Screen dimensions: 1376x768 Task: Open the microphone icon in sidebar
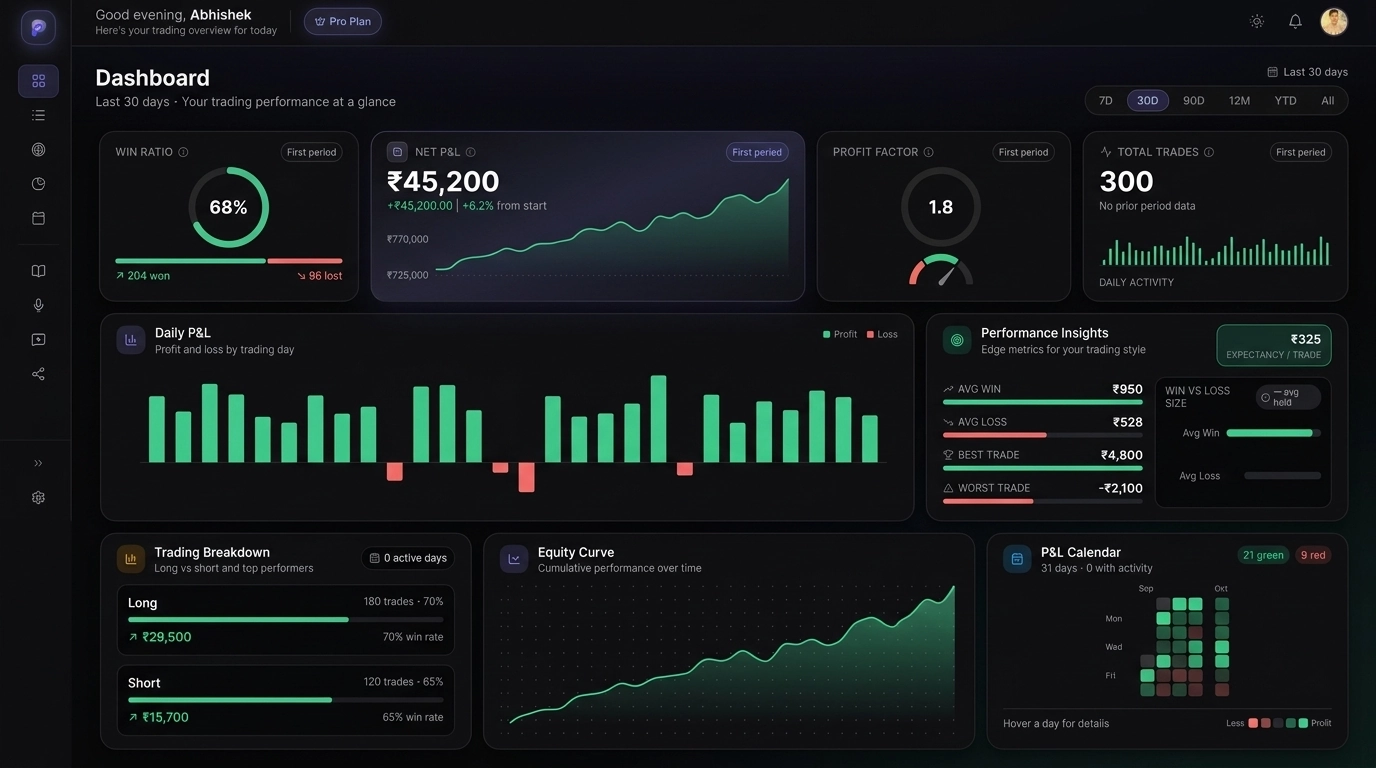[38, 305]
